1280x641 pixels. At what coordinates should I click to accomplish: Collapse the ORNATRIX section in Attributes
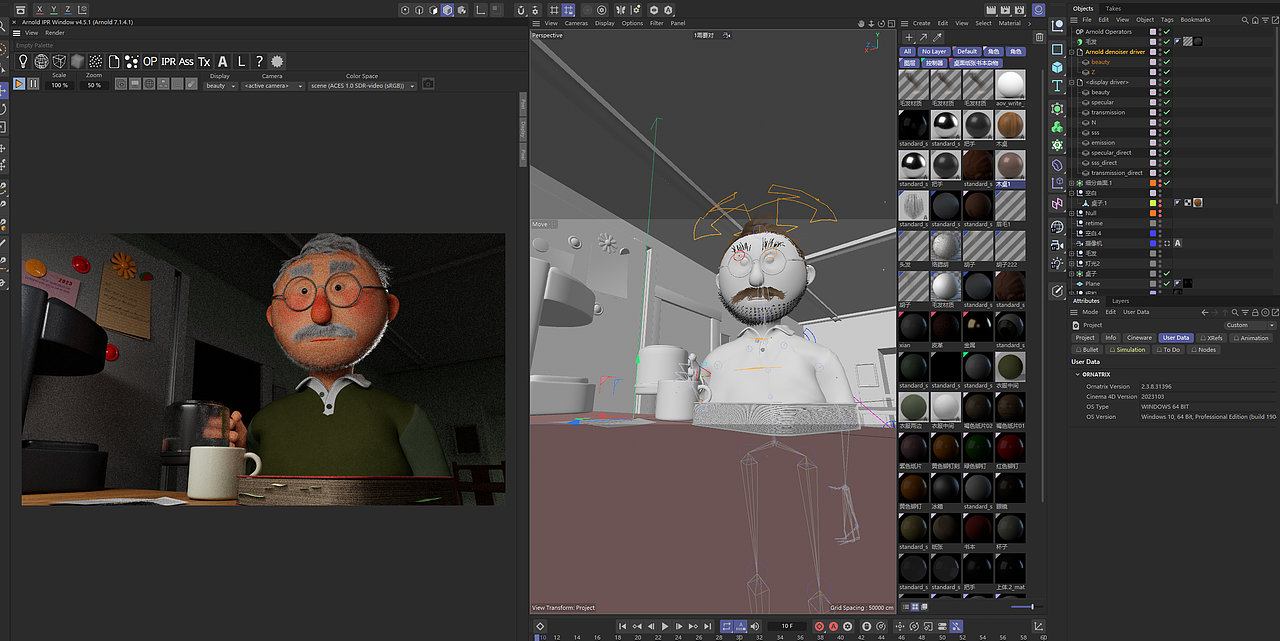1078,375
